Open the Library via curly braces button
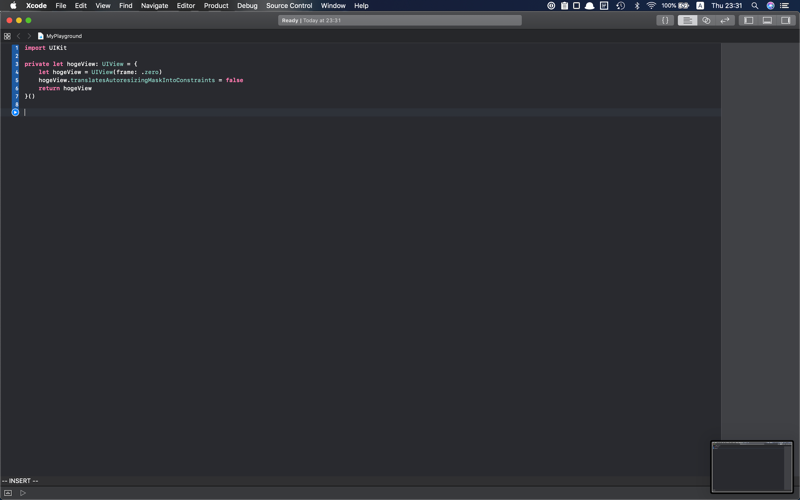 coord(665,20)
